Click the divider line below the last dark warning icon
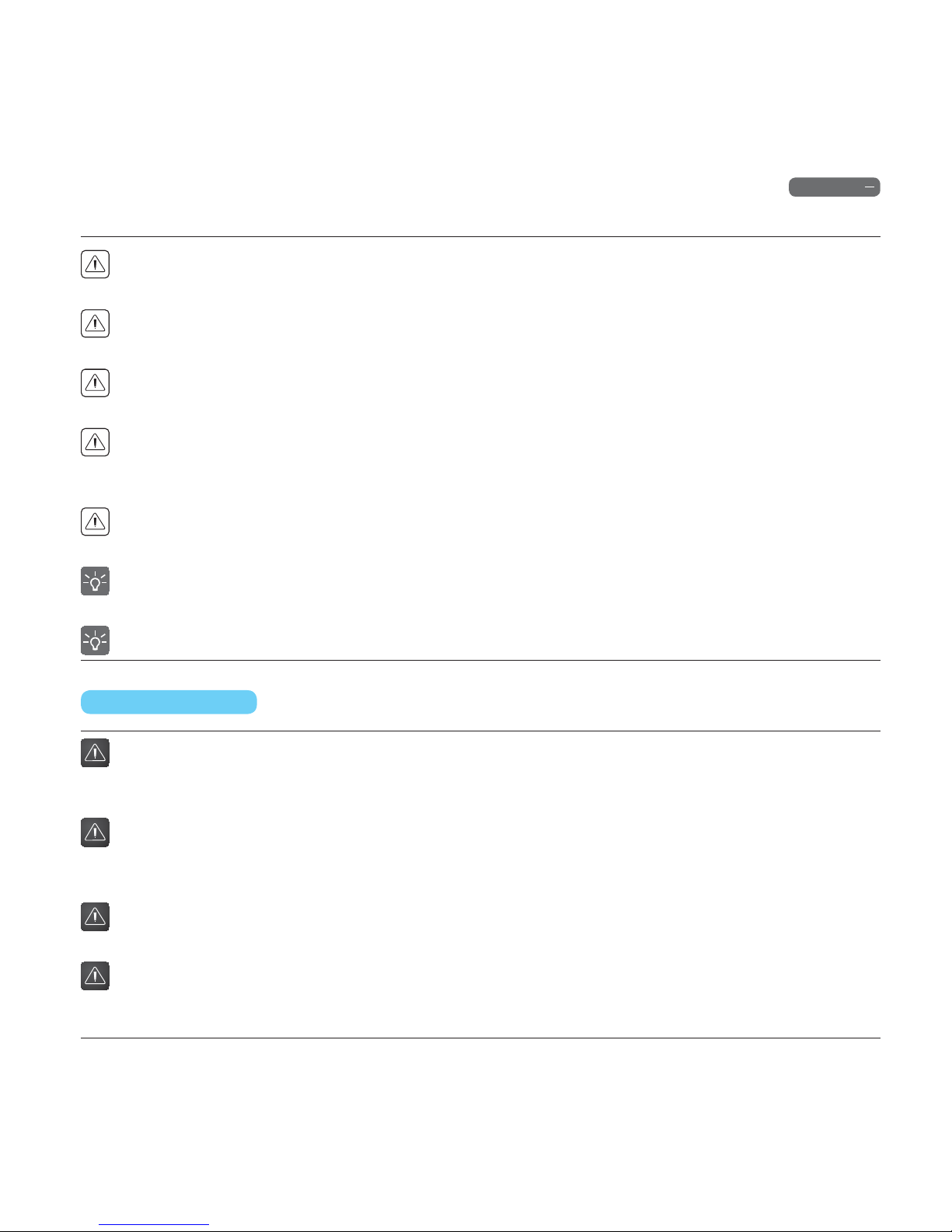 (480, 1038)
